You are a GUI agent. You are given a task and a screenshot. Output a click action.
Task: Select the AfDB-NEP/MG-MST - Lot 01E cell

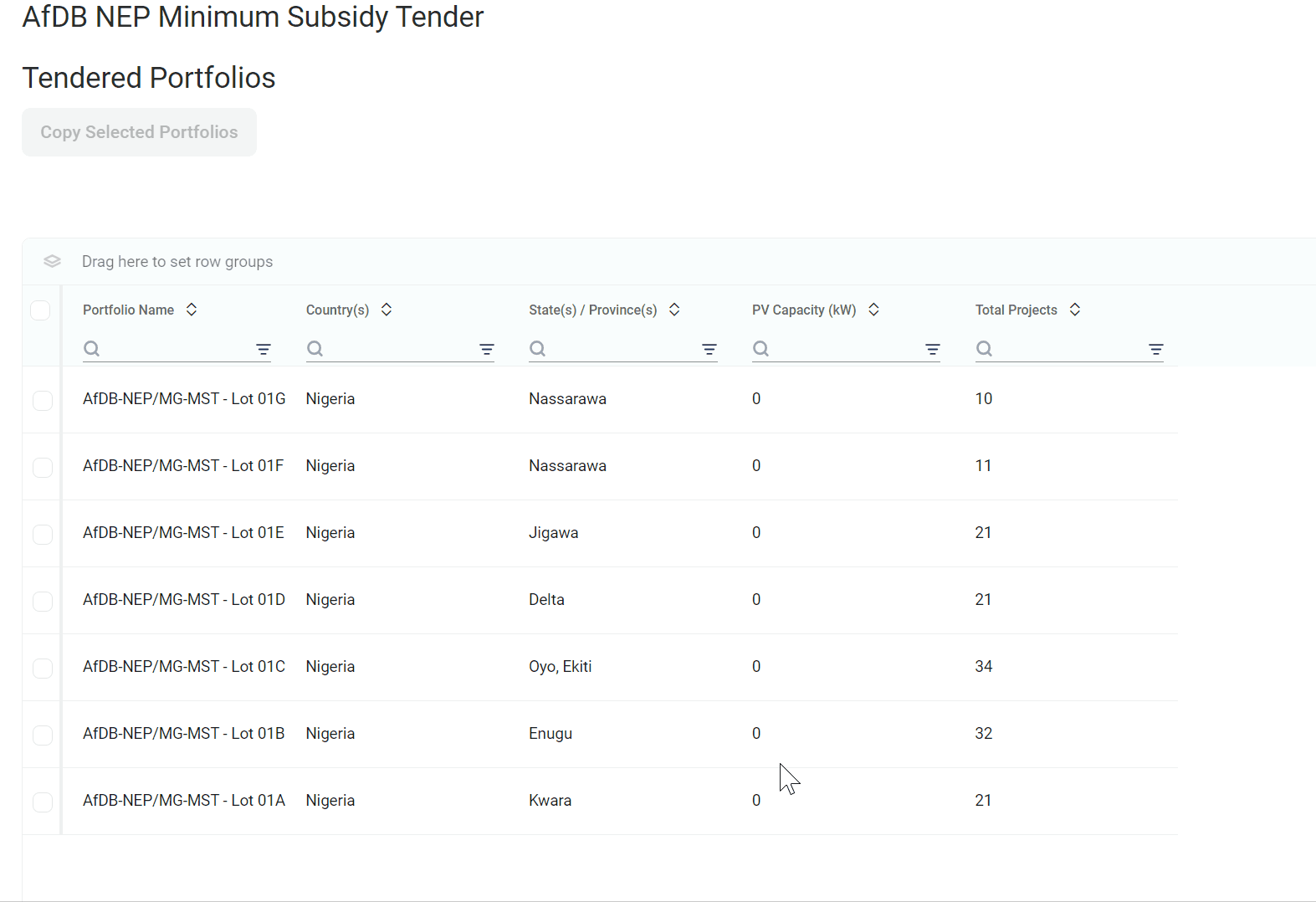point(183,533)
